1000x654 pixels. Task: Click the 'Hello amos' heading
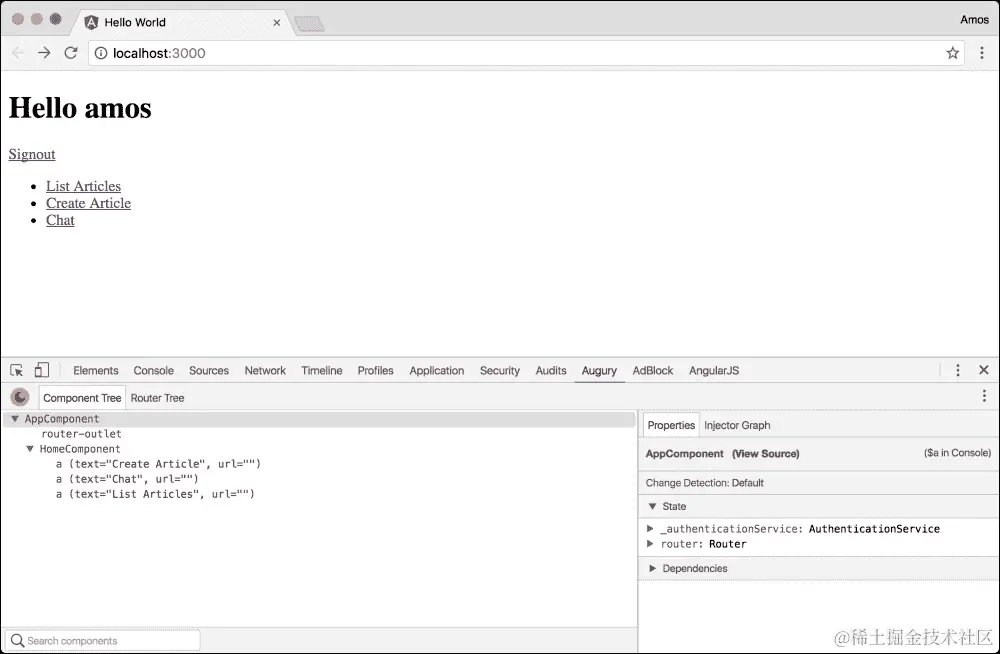(x=80, y=108)
